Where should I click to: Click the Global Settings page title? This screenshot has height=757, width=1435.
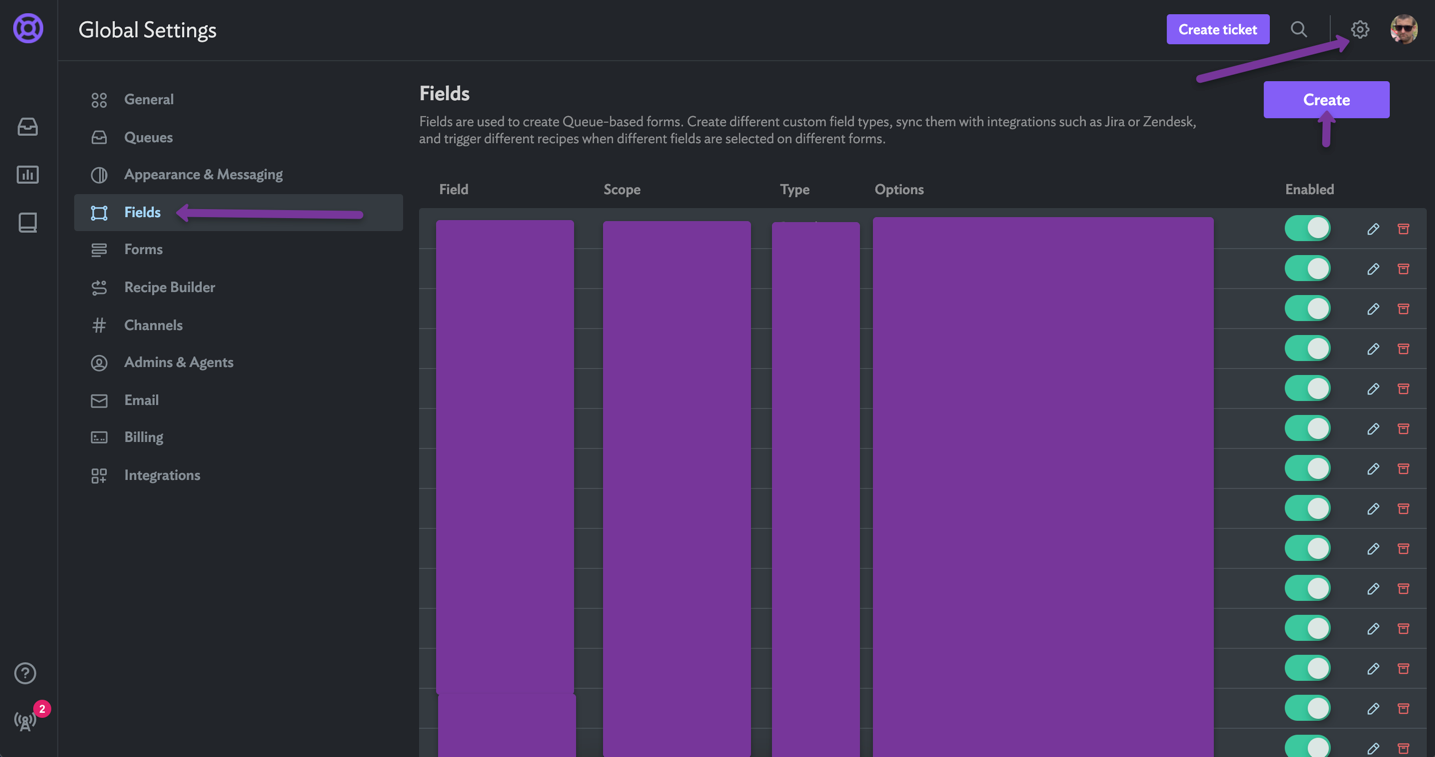coord(147,30)
